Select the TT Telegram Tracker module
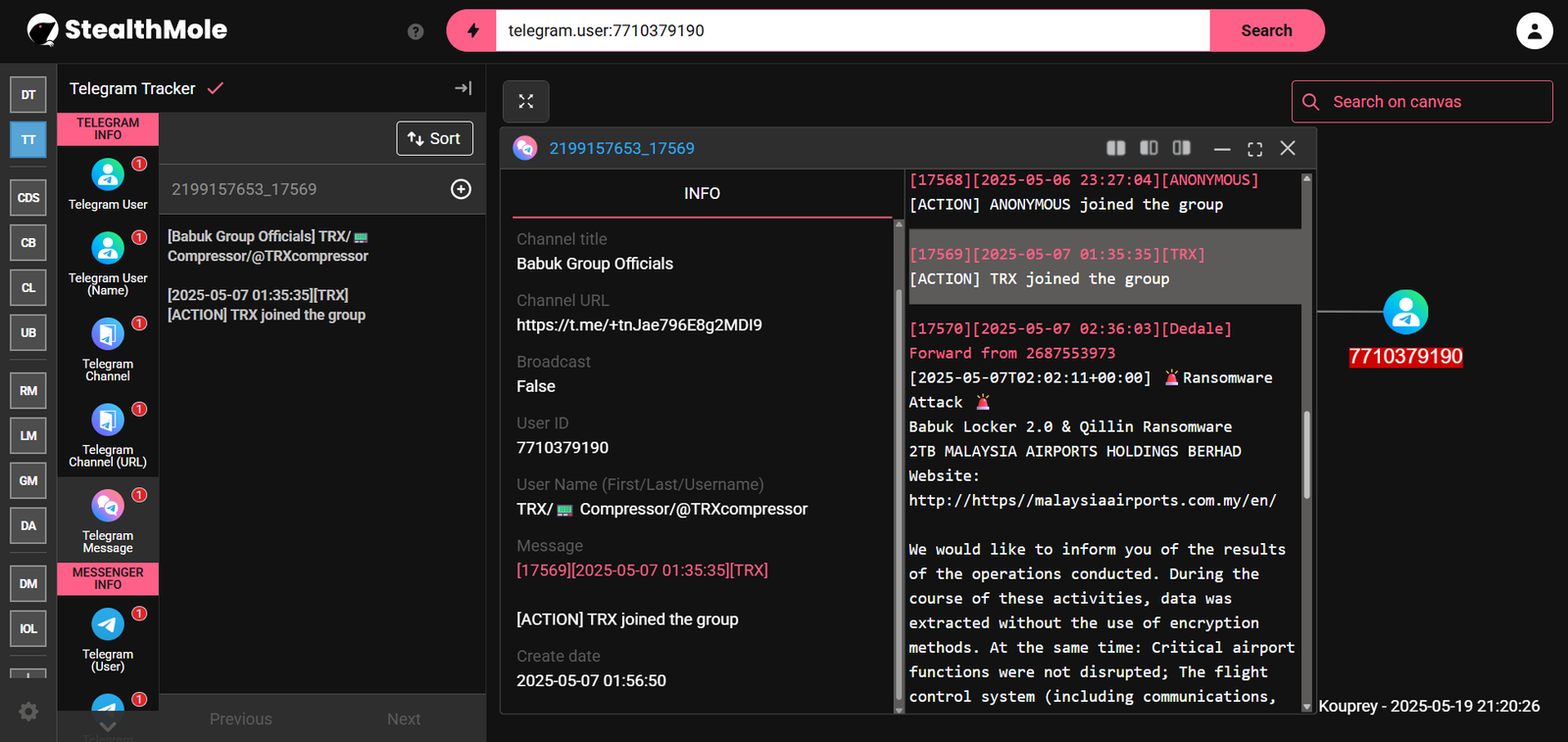This screenshot has width=1568, height=742. coord(28,140)
